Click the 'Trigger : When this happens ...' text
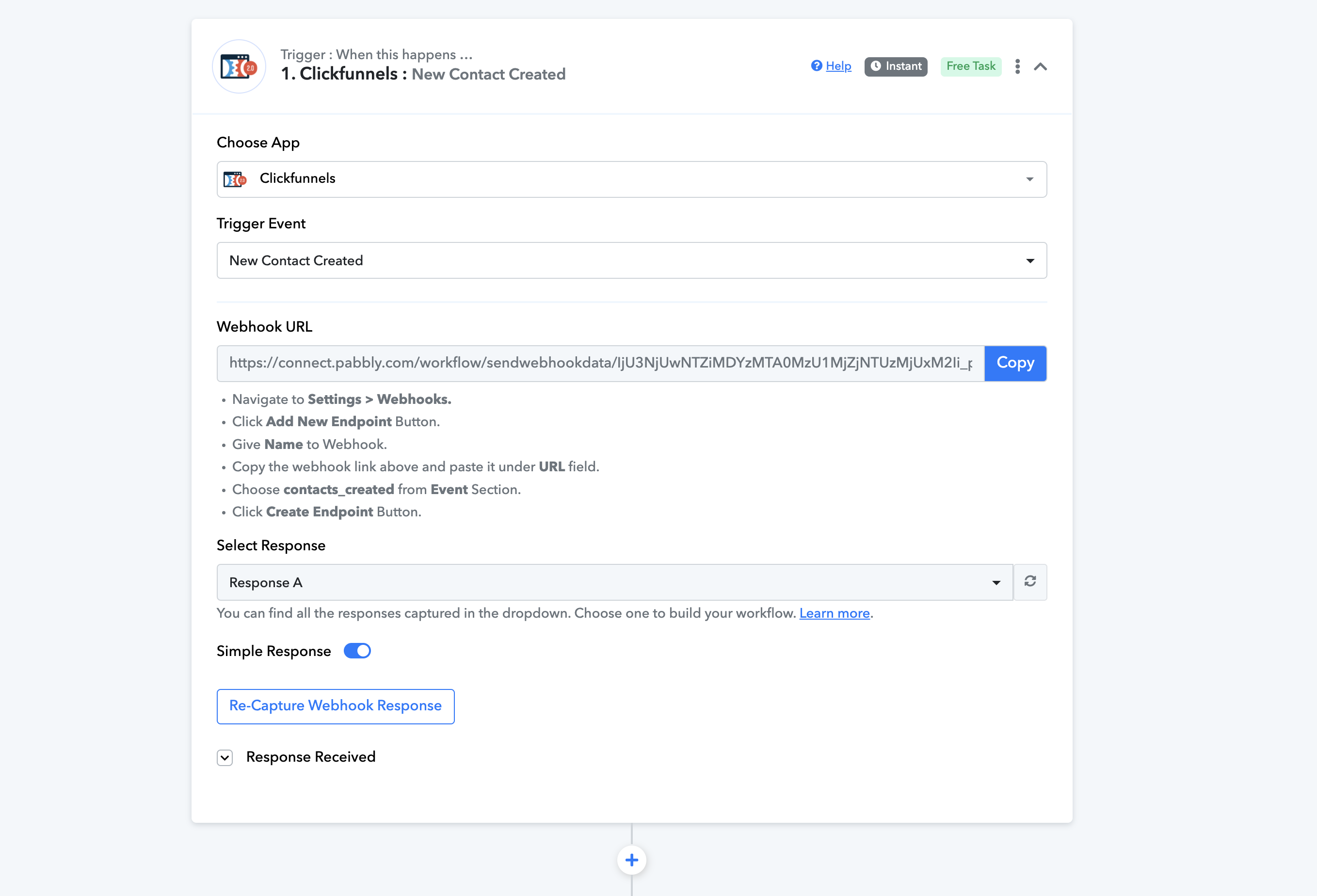 click(376, 54)
